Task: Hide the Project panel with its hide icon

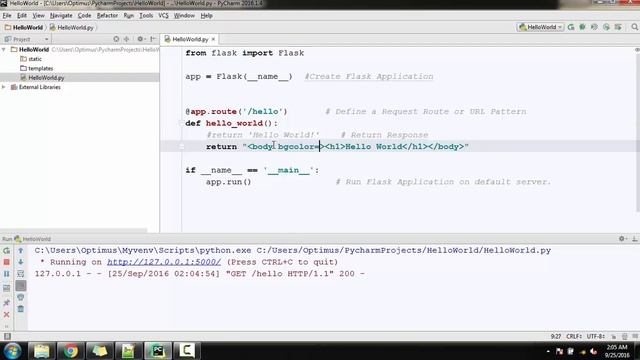Action: tap(153, 39)
